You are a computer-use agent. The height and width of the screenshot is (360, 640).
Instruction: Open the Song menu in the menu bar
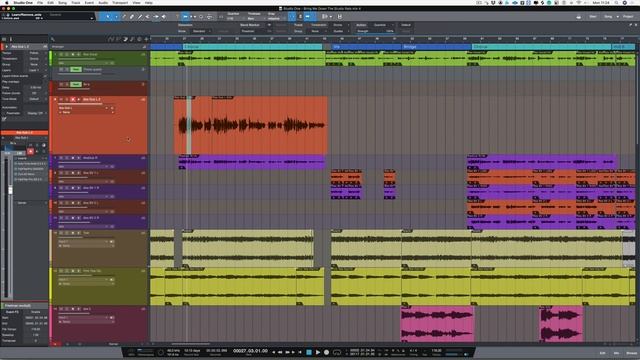coord(62,2)
